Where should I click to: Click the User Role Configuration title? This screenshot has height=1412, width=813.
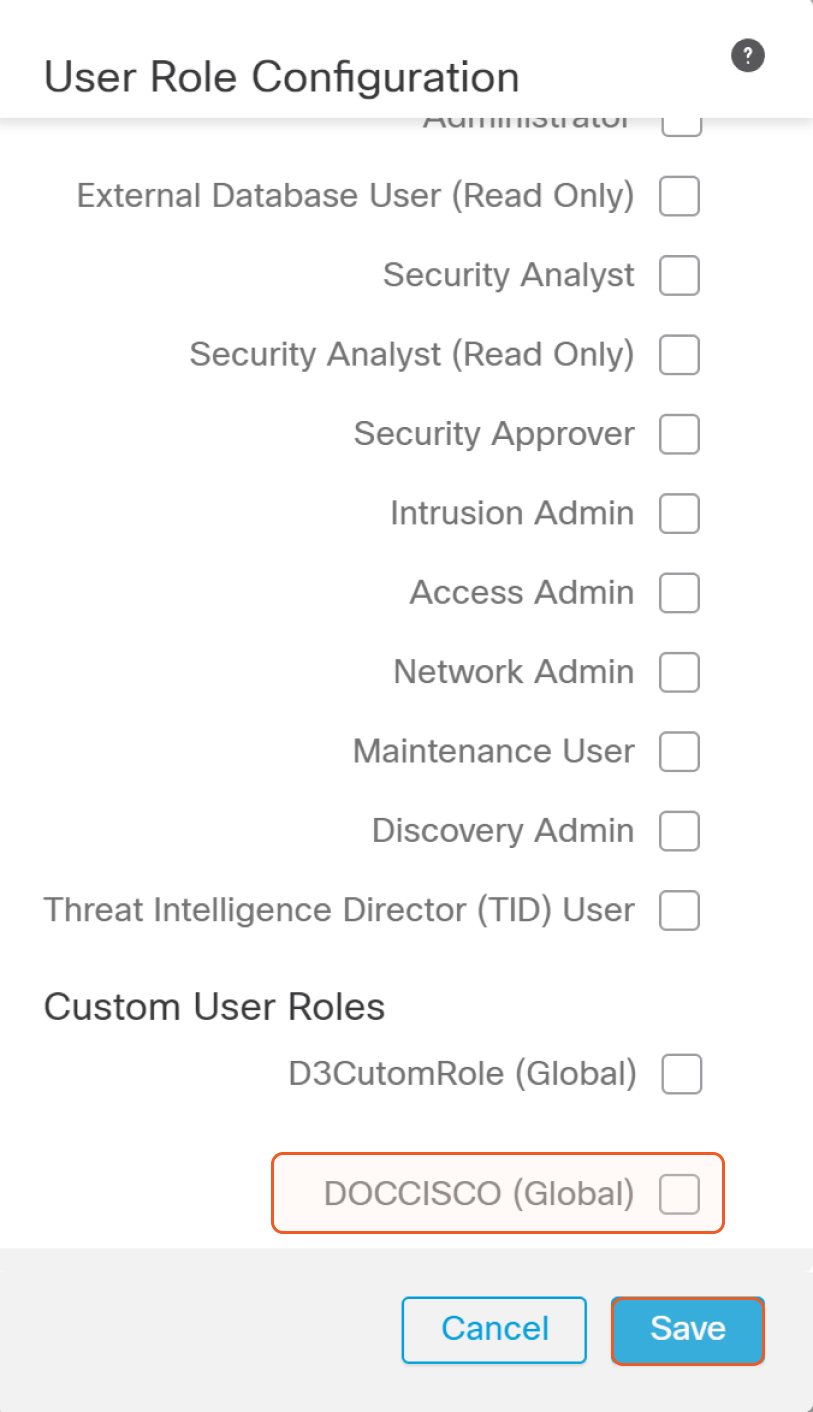click(x=281, y=77)
